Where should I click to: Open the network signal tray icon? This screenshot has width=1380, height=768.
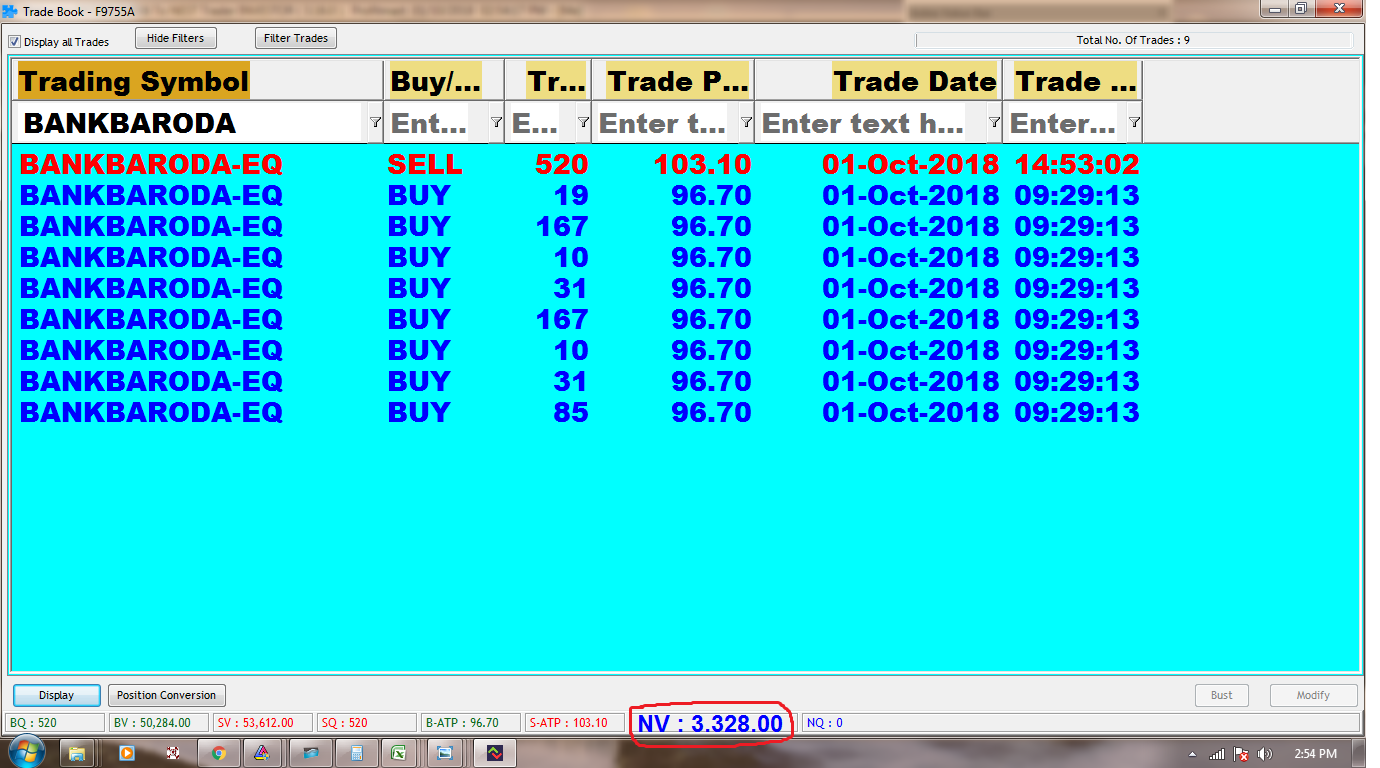pos(1217,753)
